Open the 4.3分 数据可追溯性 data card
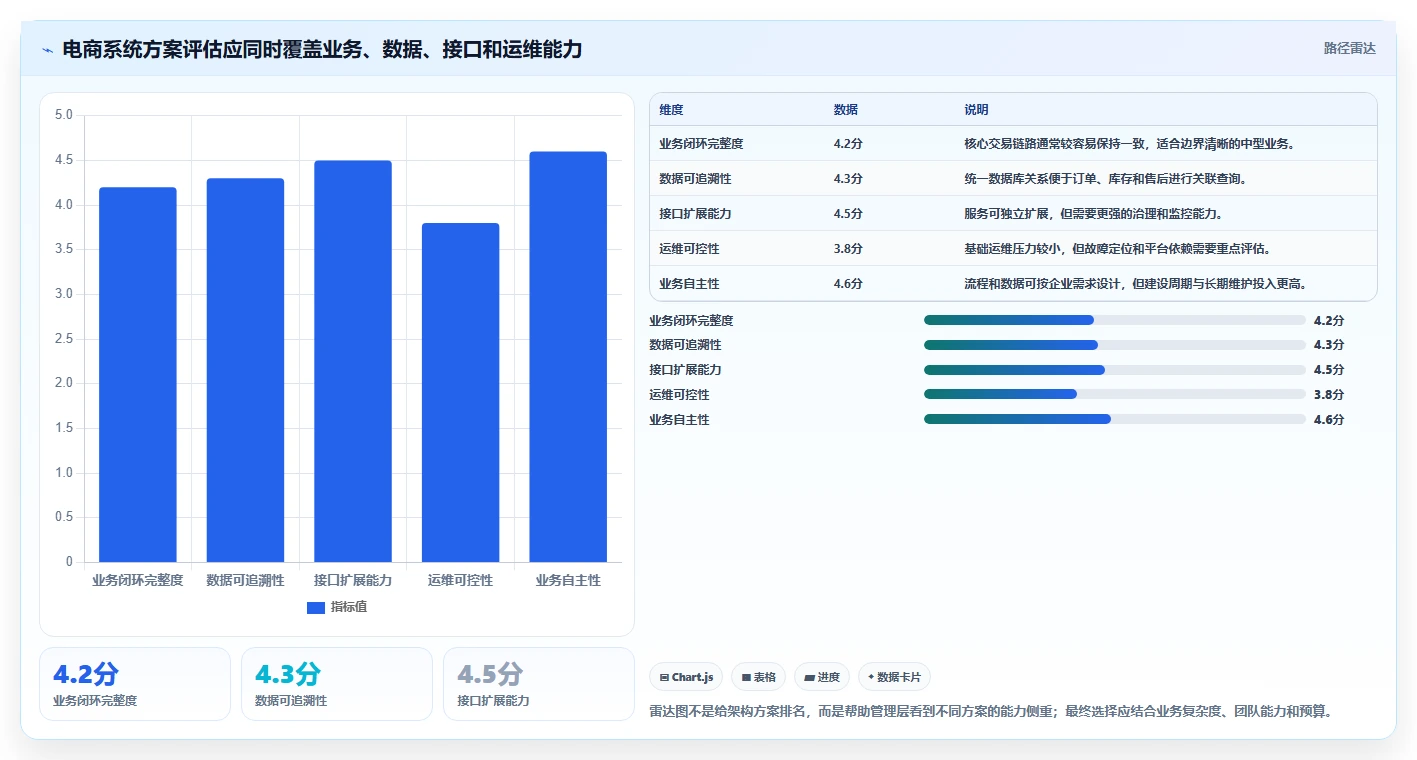The height and width of the screenshot is (760, 1417). 337,684
